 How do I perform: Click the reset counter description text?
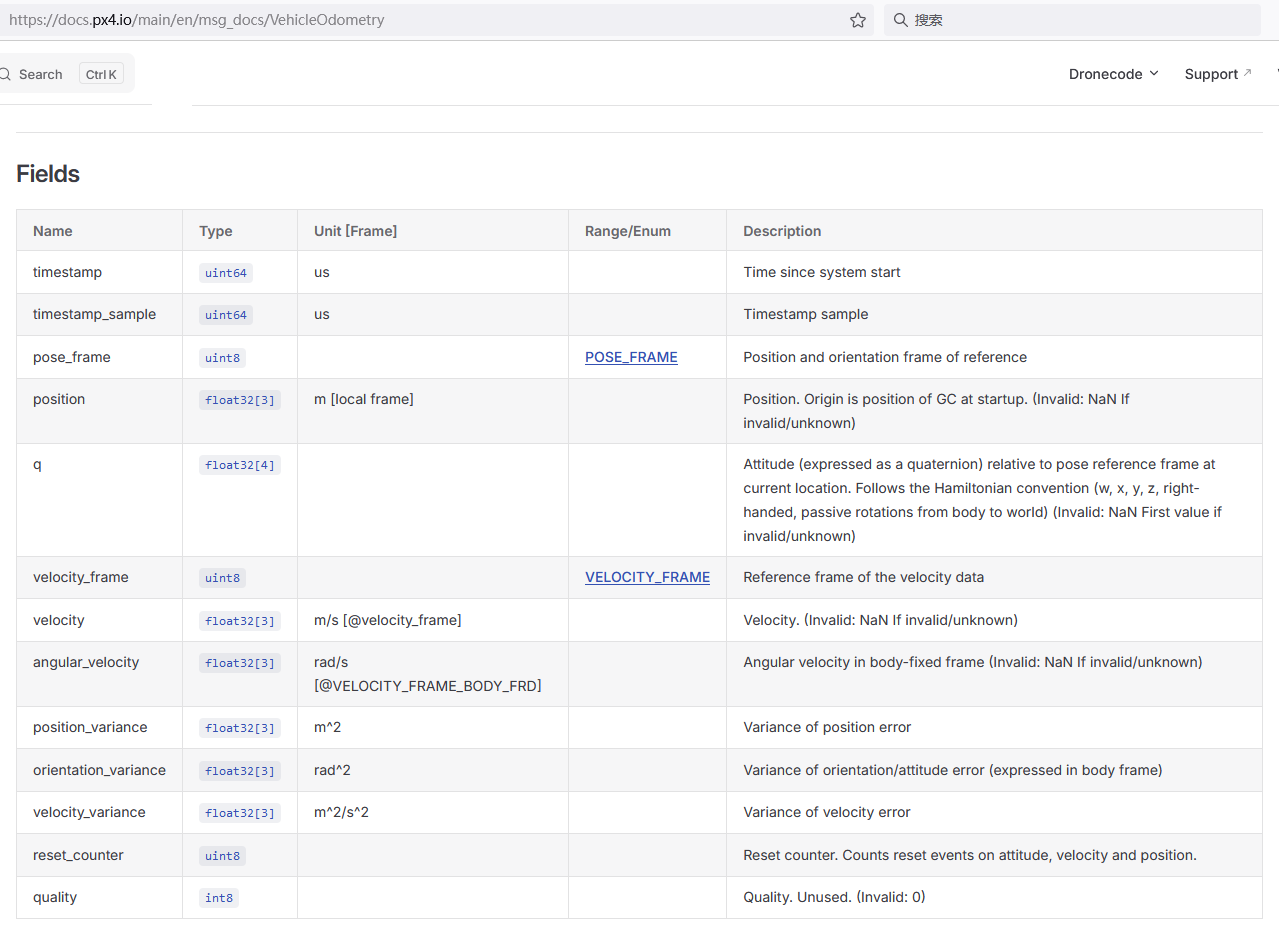click(970, 855)
